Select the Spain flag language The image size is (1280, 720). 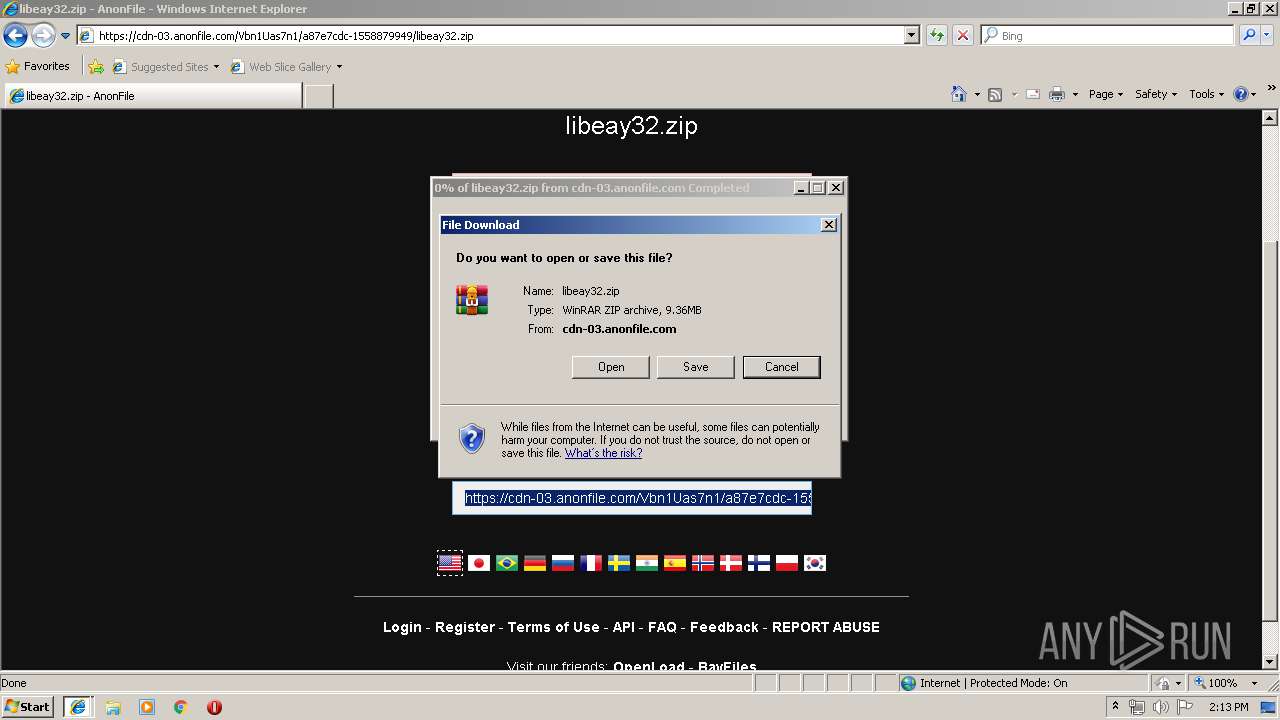pos(675,563)
